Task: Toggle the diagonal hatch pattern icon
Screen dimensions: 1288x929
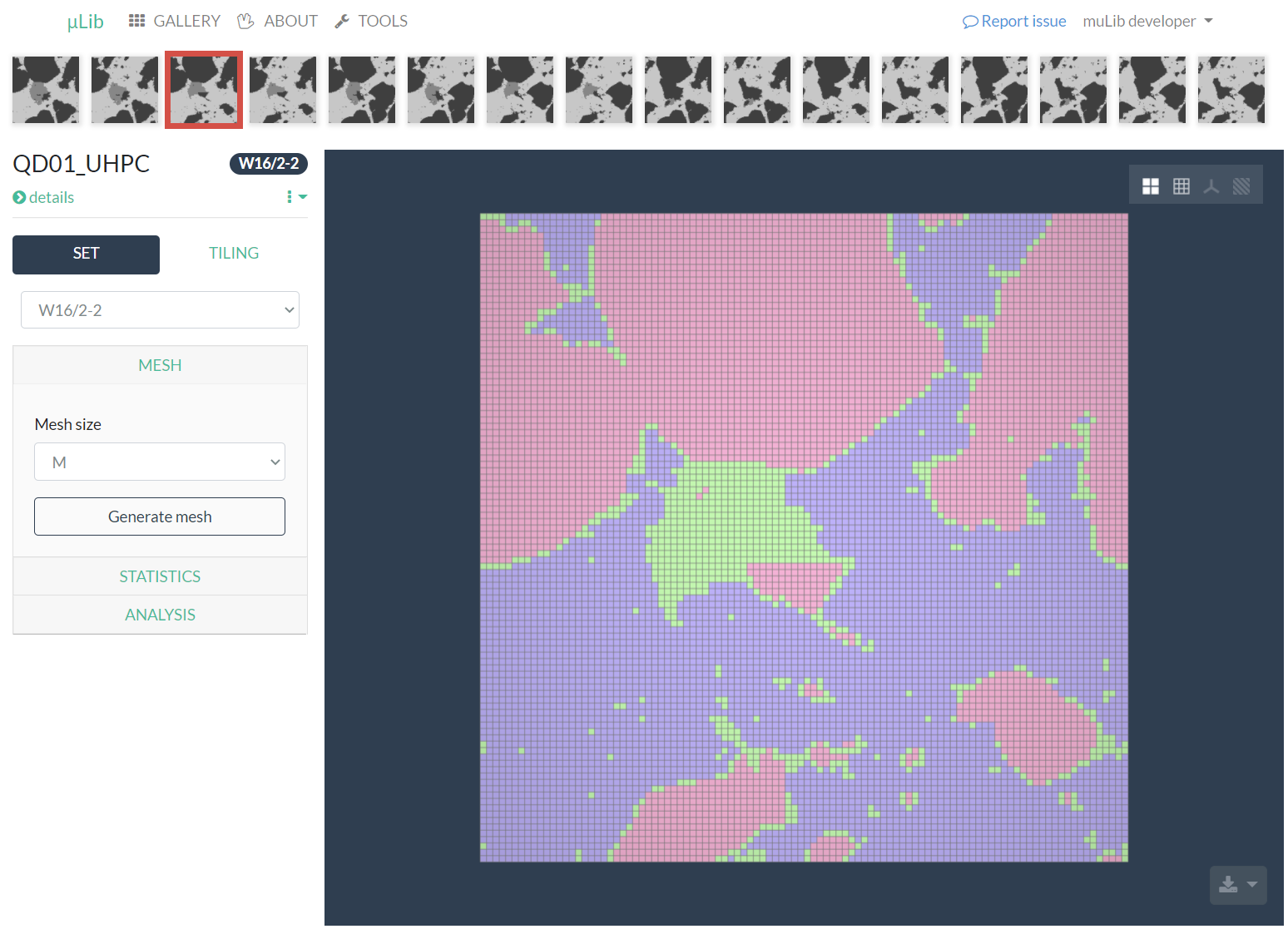Action: [1241, 186]
